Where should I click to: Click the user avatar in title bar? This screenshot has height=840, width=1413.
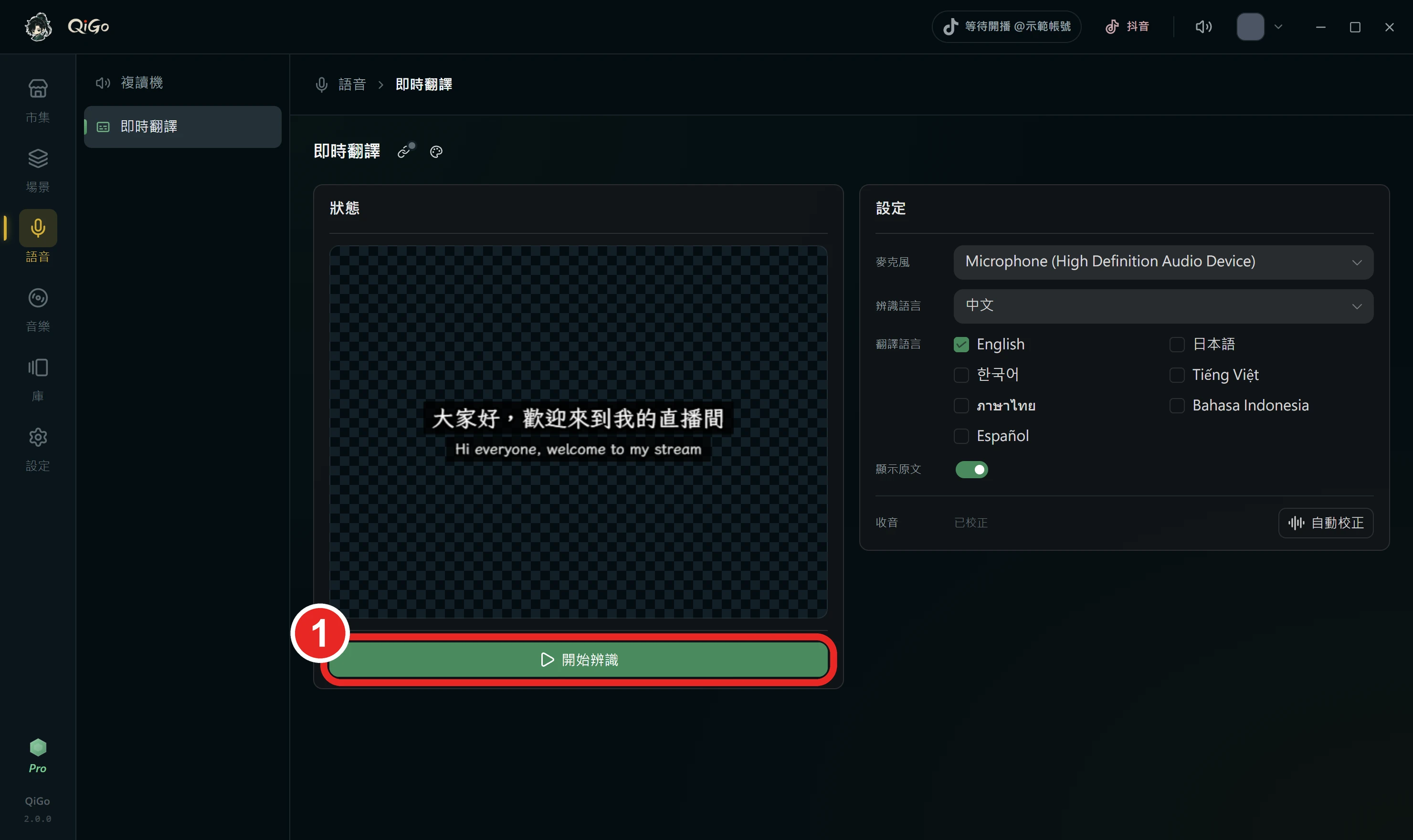[x=1251, y=27]
